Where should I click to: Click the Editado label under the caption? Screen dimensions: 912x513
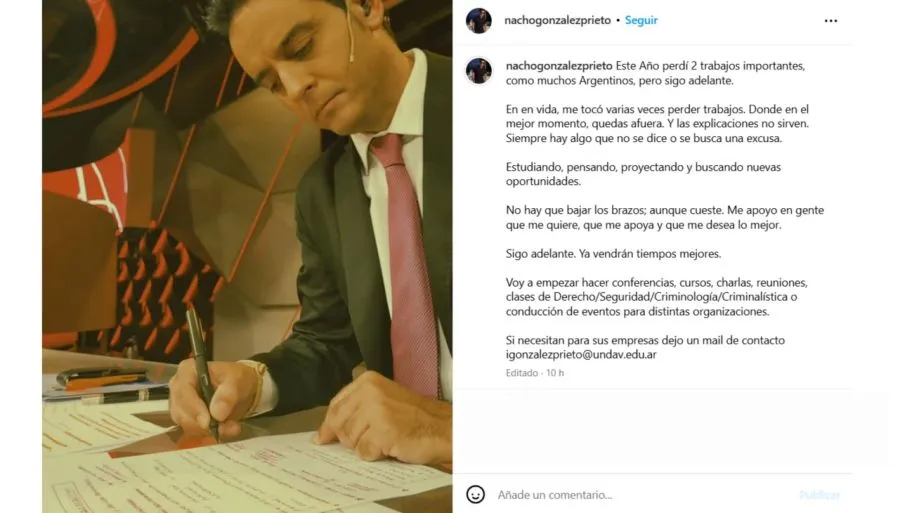[522, 373]
